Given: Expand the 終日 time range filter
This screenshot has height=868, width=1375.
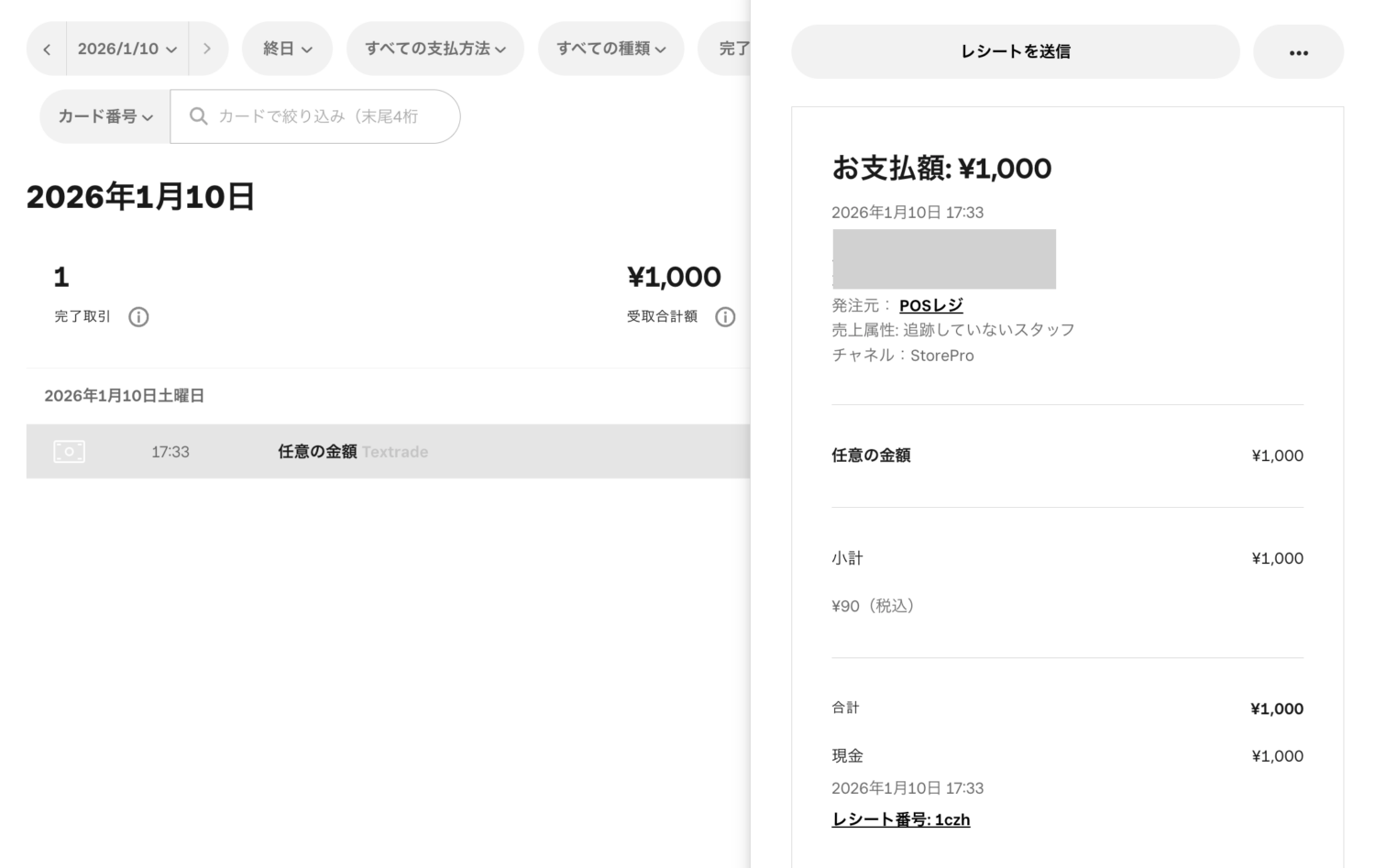Looking at the screenshot, I should pyautogui.click(x=287, y=49).
